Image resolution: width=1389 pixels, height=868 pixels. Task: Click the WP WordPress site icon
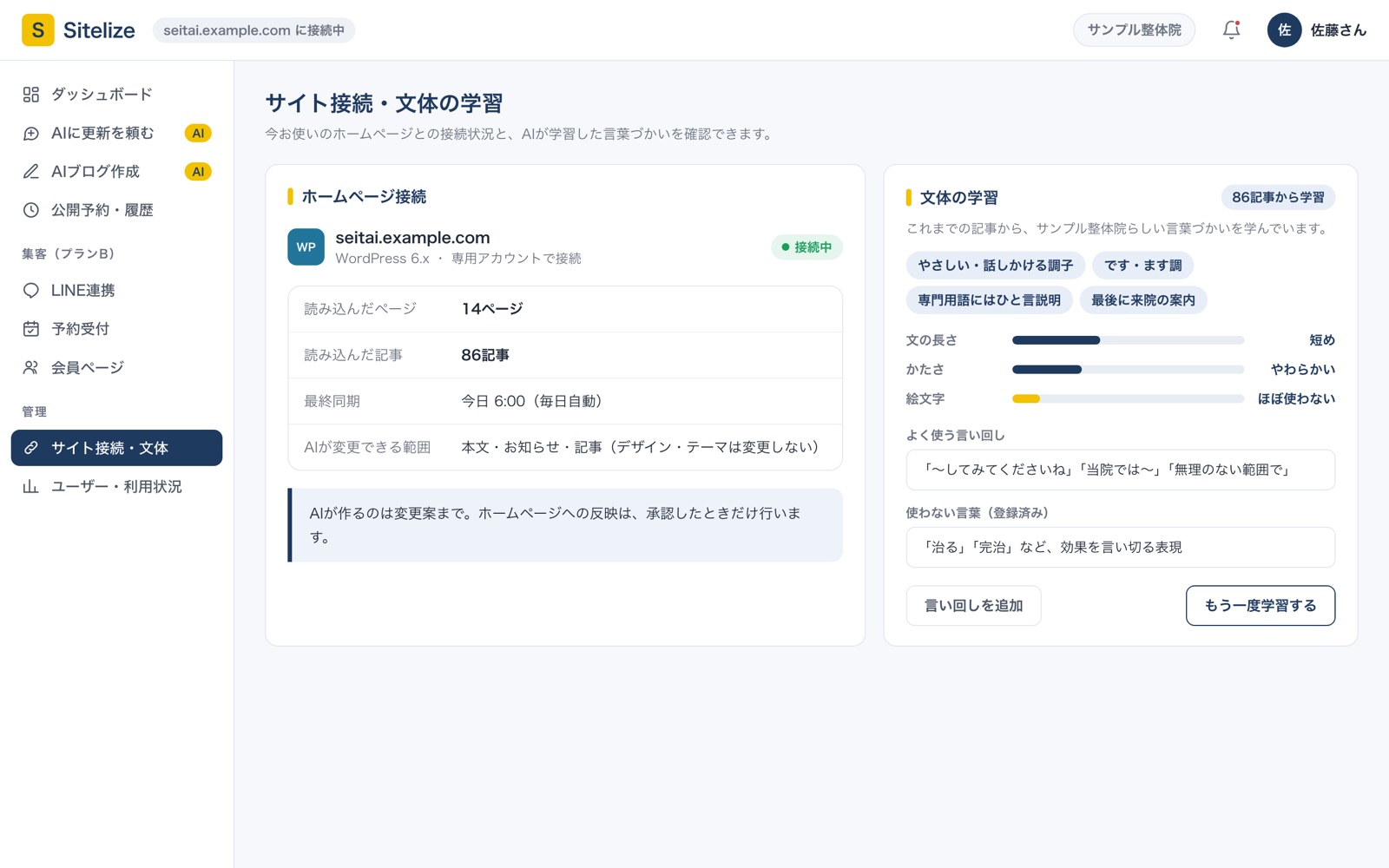point(306,247)
